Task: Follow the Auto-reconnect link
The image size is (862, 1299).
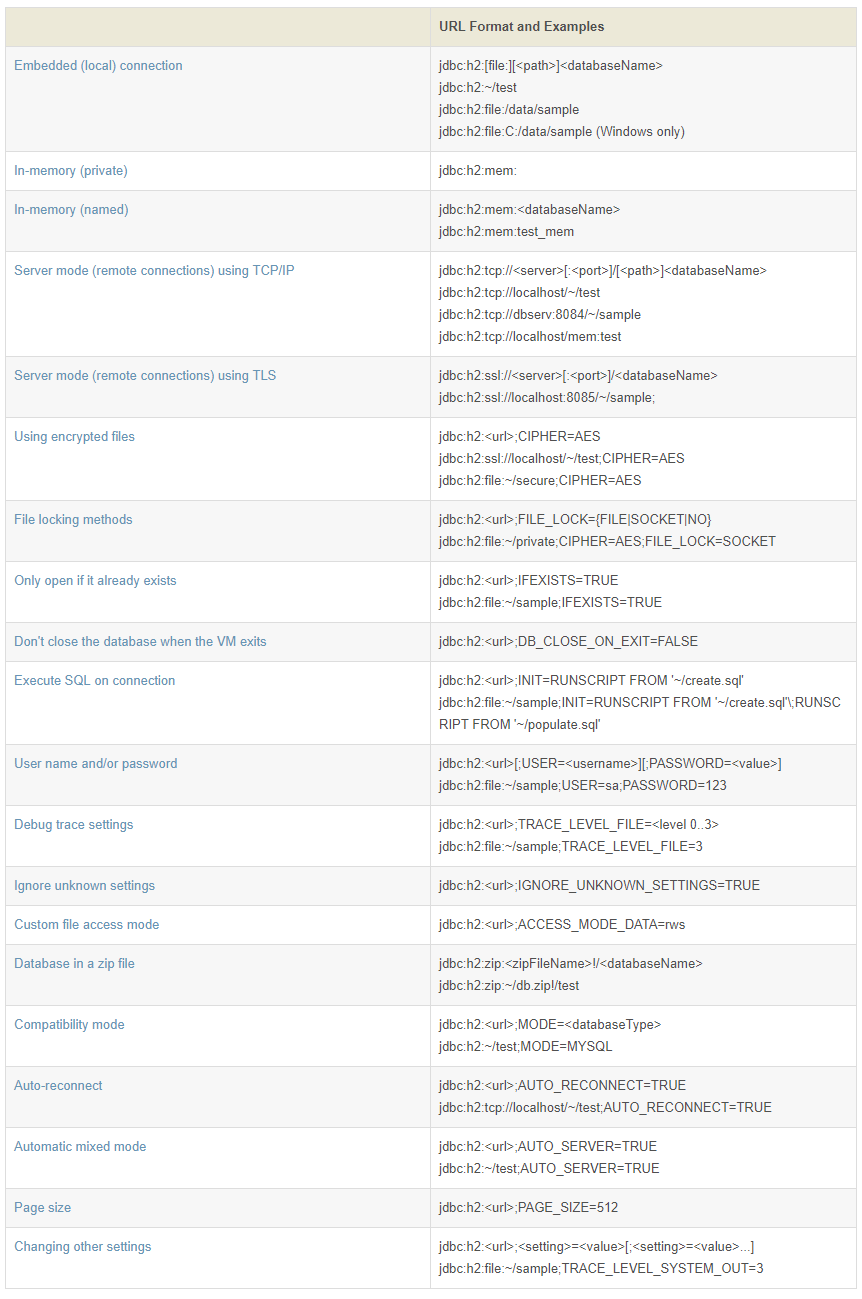Action: (x=58, y=1086)
